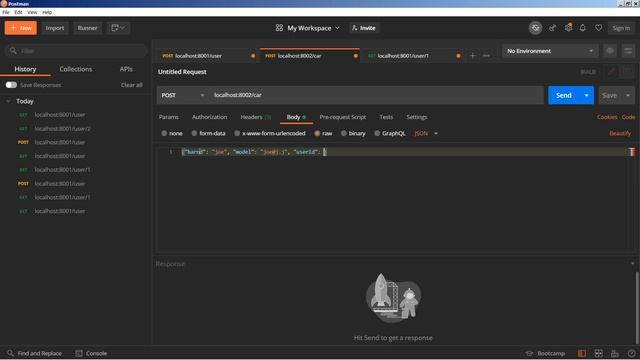
Task: Click the Find and Replace search icon
Action: (x=11, y=353)
